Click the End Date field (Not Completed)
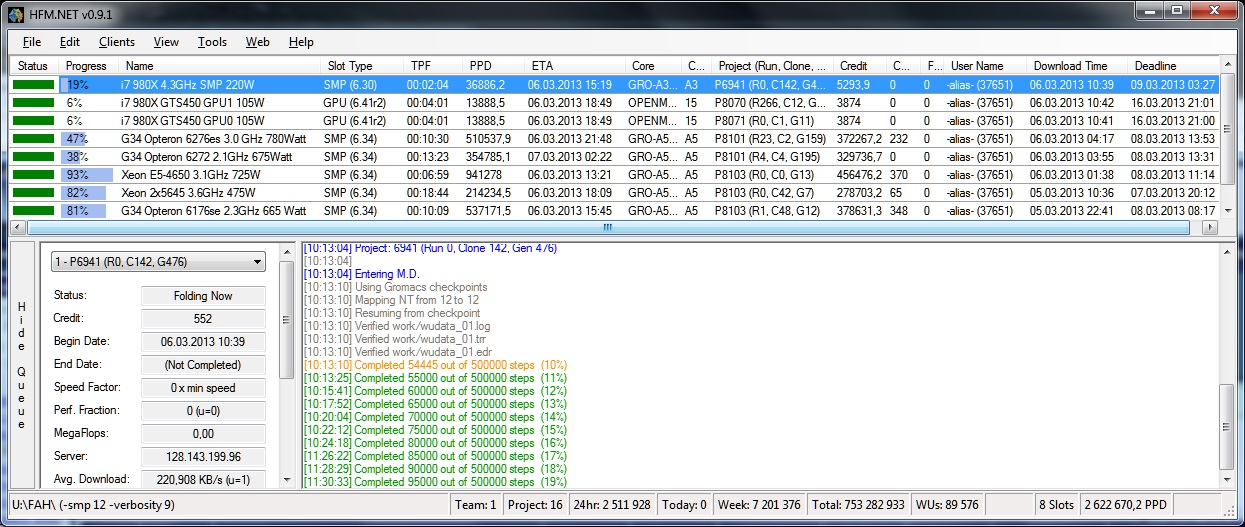The height and width of the screenshot is (527, 1245). coord(204,365)
